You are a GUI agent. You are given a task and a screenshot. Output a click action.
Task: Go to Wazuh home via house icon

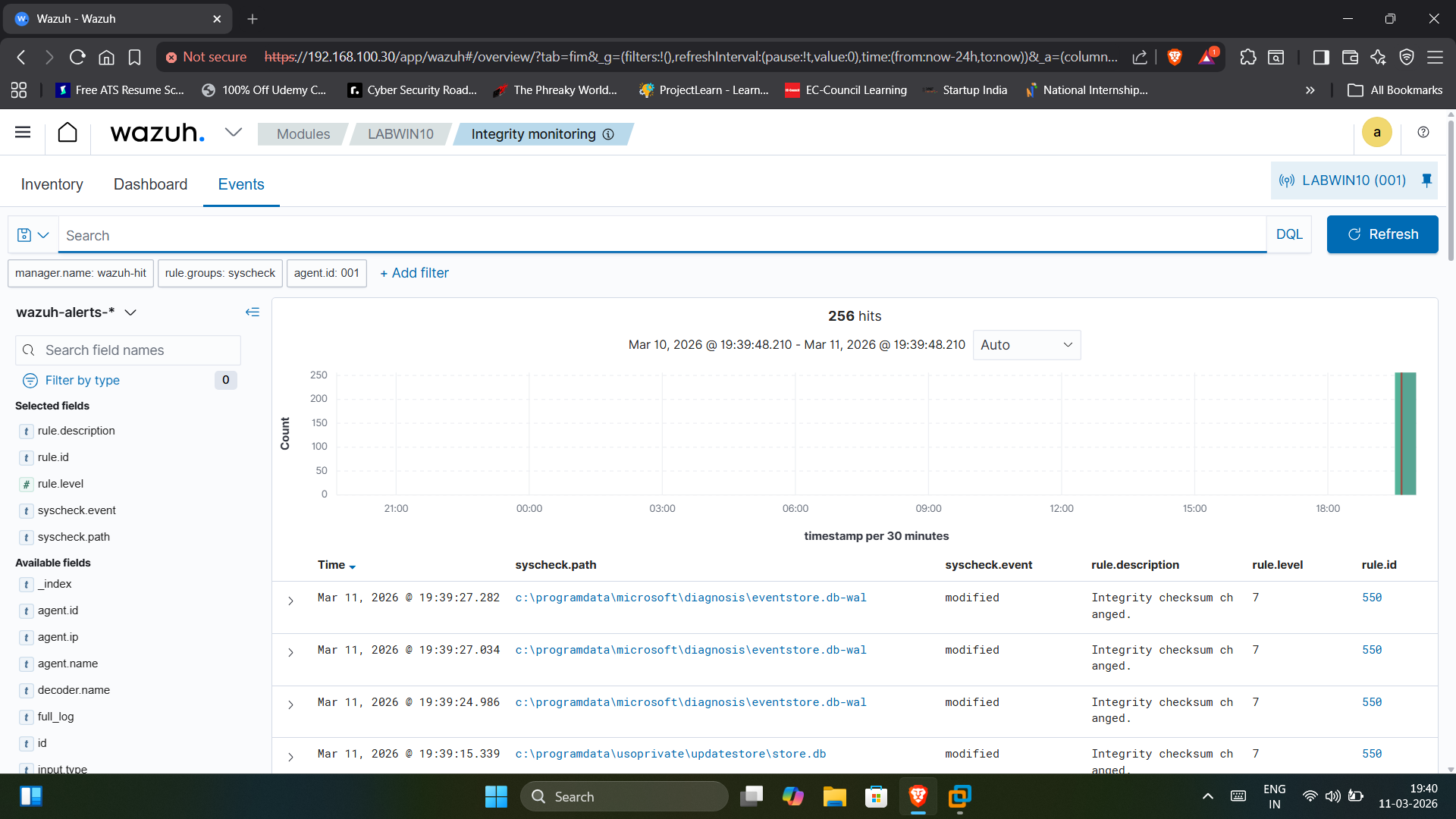[67, 133]
